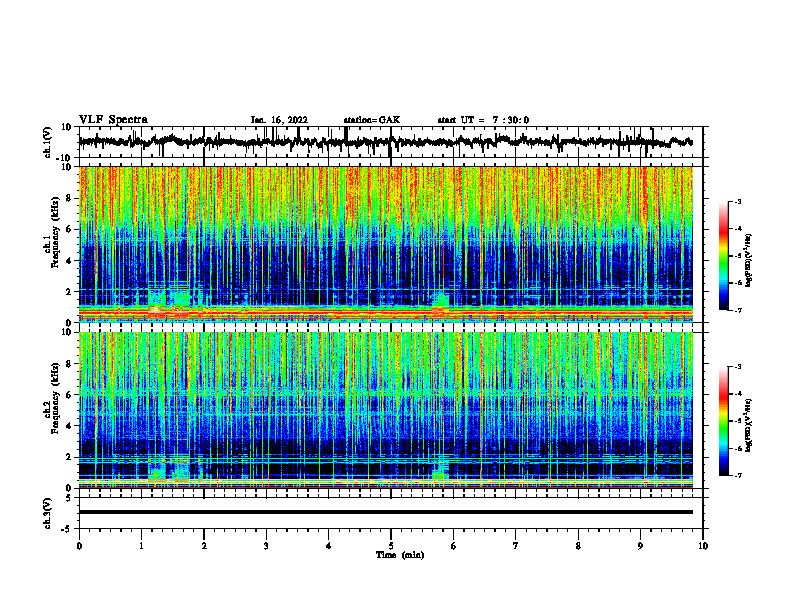
Task: Click the ch.2 spectrogram color scale bar
Action: [x=724, y=421]
